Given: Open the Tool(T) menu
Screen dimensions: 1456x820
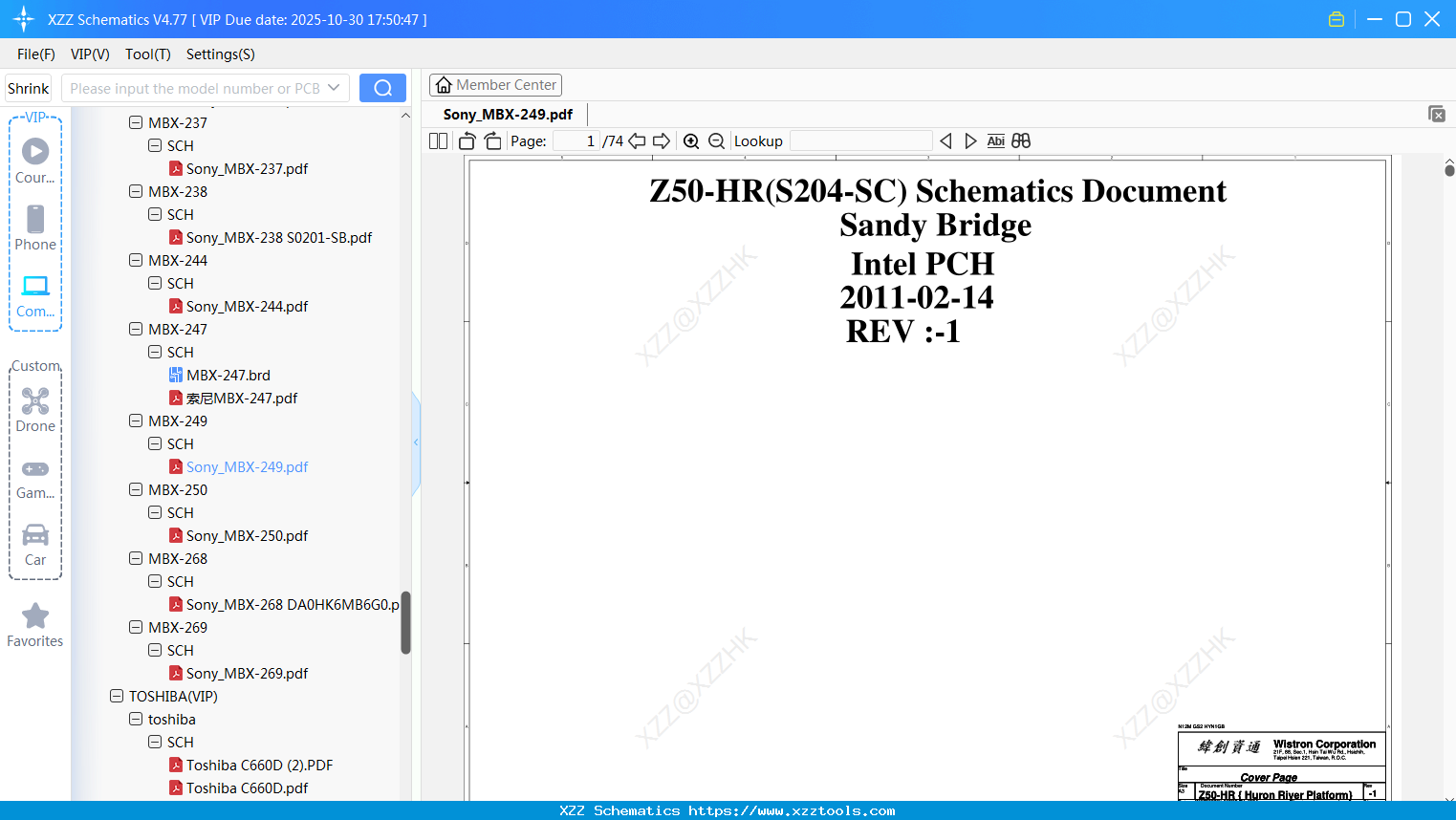Looking at the screenshot, I should point(148,54).
